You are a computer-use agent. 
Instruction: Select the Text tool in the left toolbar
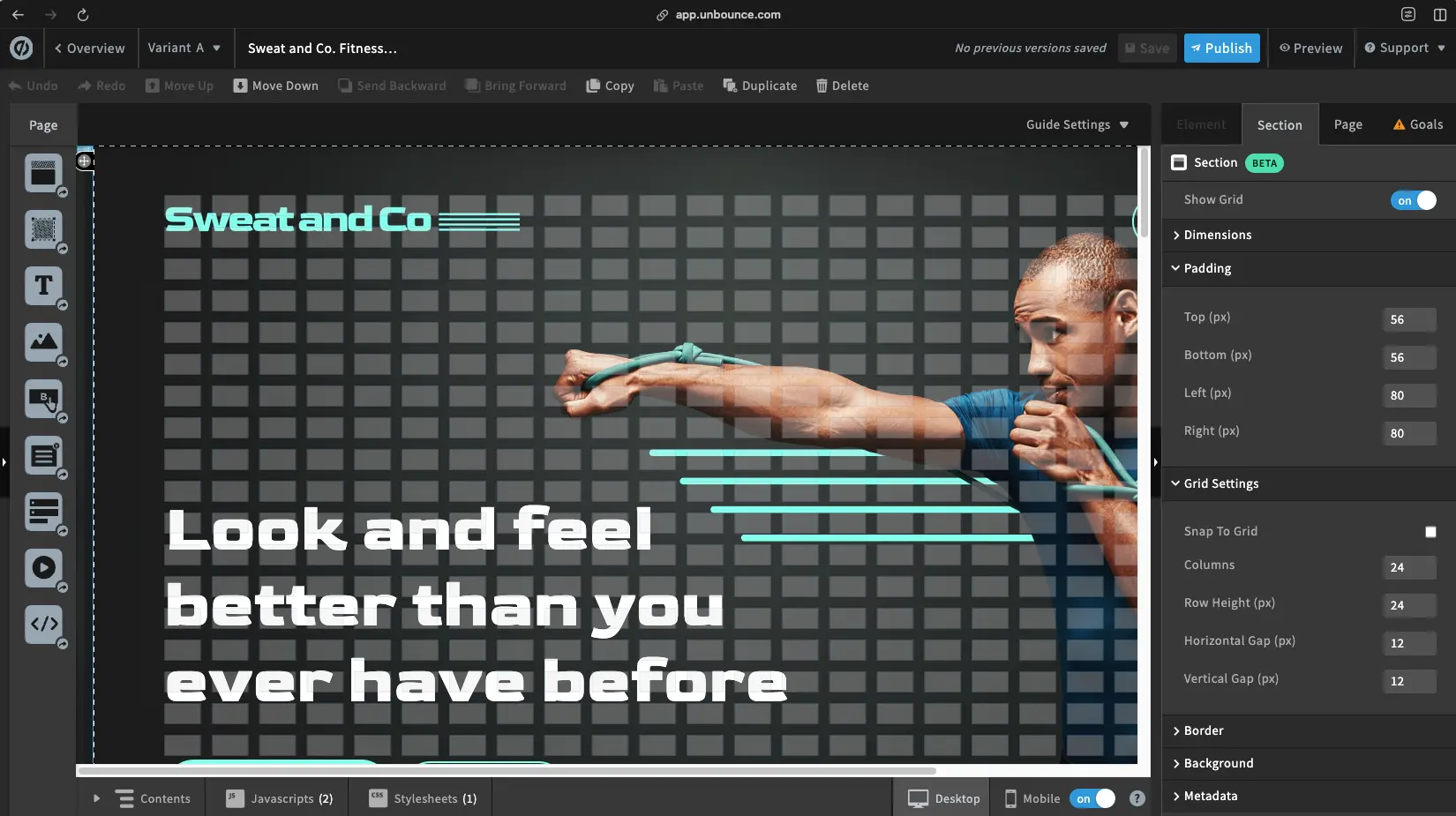pyautogui.click(x=42, y=287)
